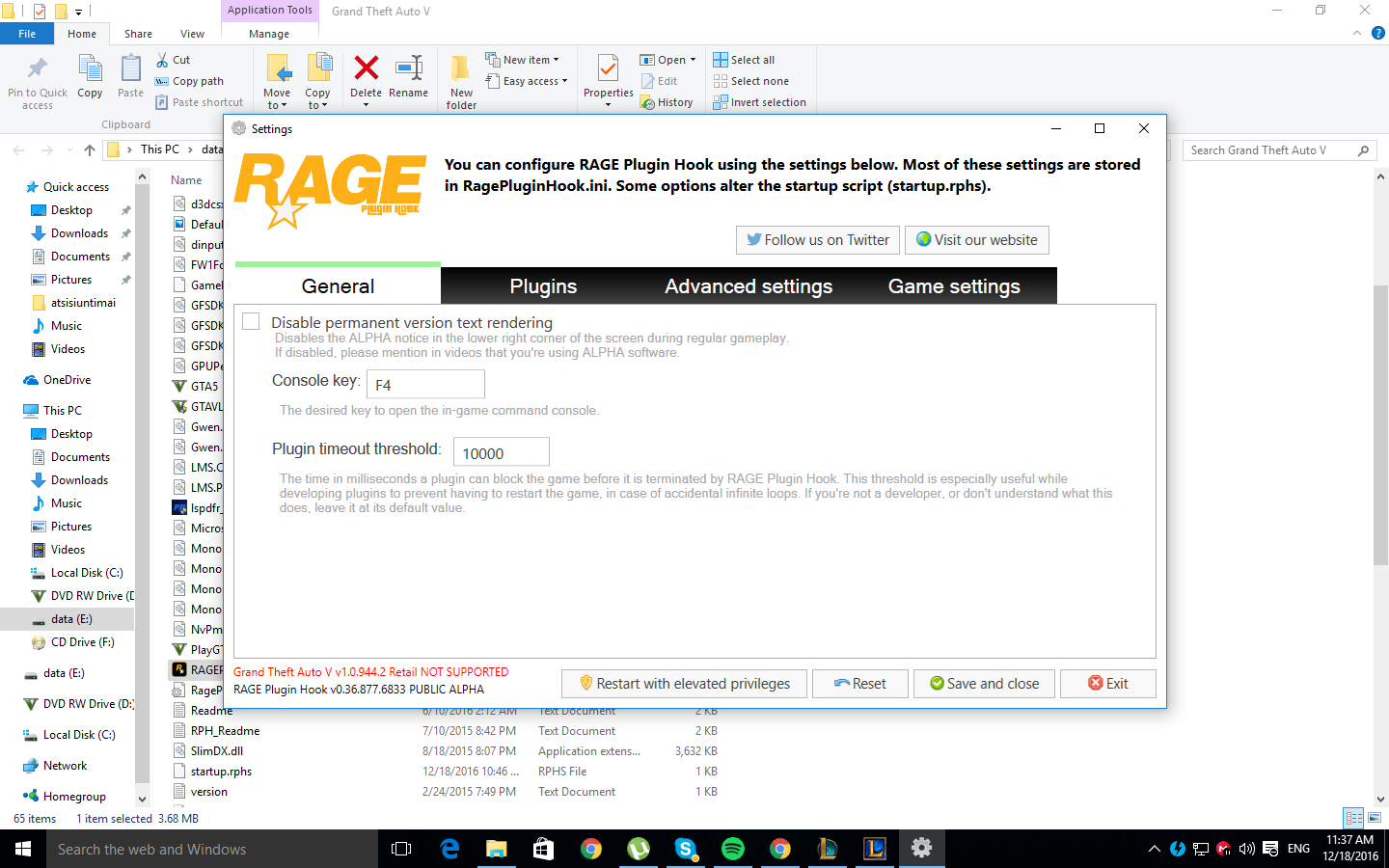The image size is (1389, 868).
Task: Select the General tab
Action: point(338,285)
